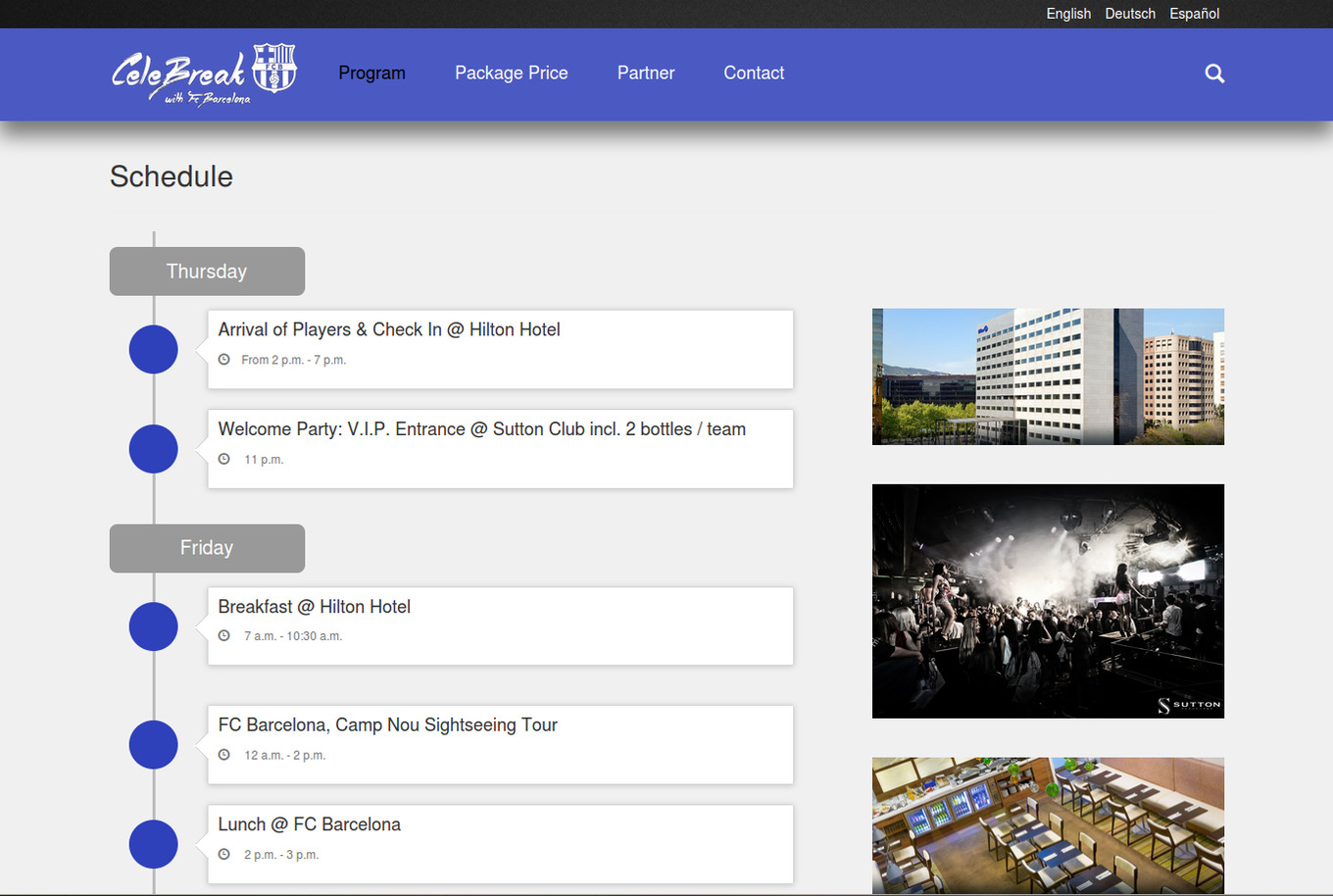Open the Program menu item
The height and width of the screenshot is (896, 1333).
(371, 74)
